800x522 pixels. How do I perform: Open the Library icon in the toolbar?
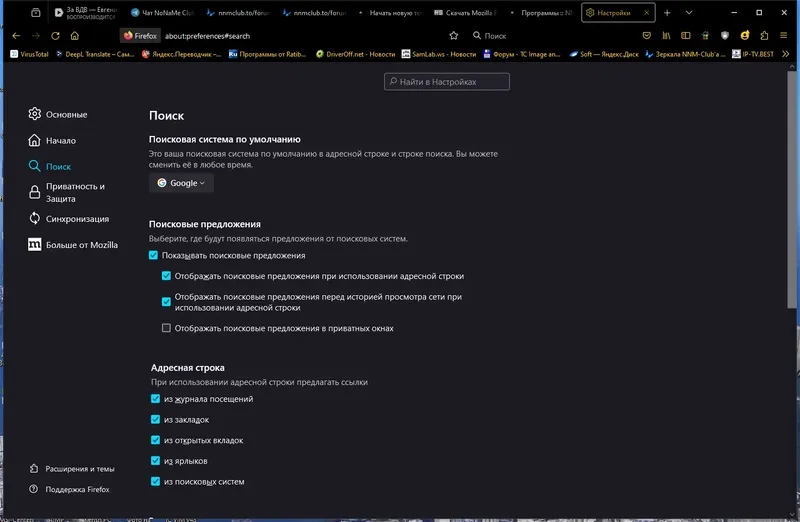(666, 36)
